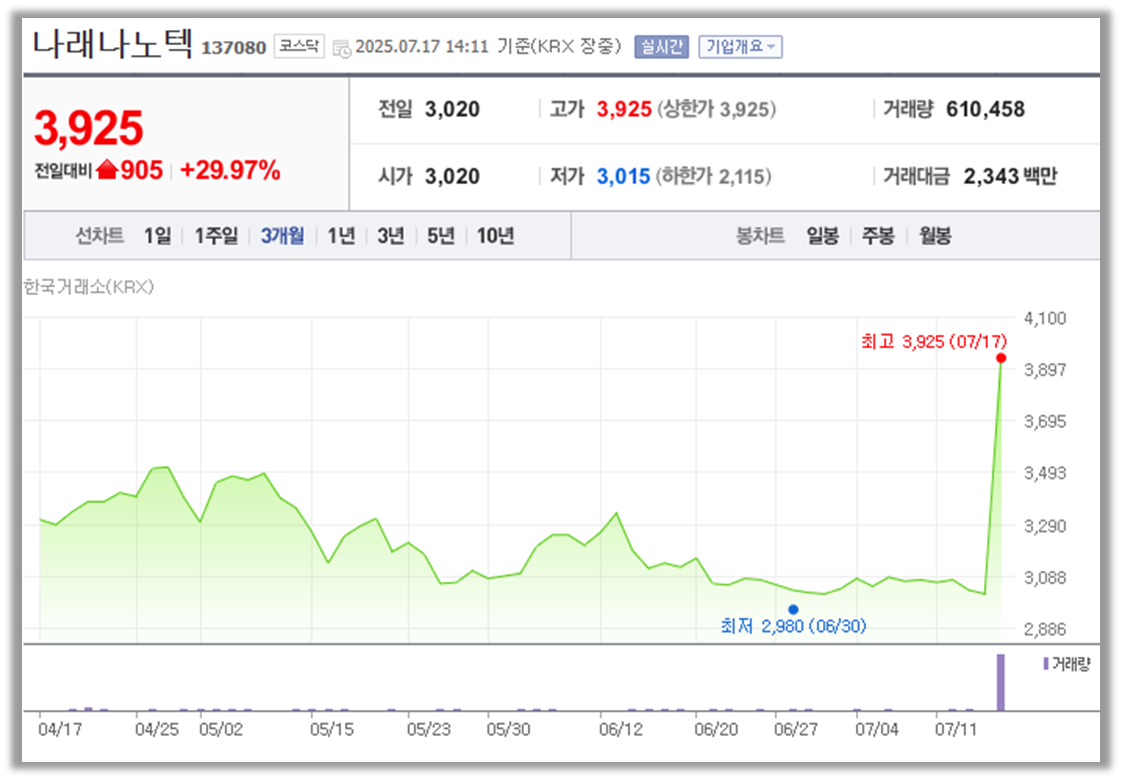Click the 거래량 value 610,458
The width and height of the screenshot is (1122, 780).
click(x=985, y=109)
